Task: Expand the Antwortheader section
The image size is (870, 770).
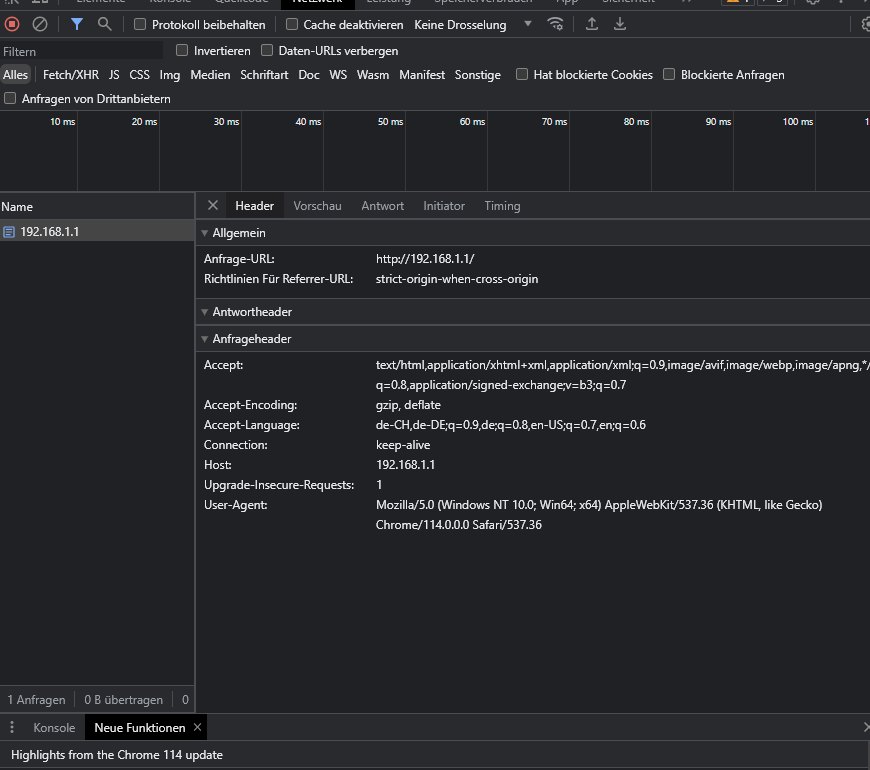Action: point(251,312)
